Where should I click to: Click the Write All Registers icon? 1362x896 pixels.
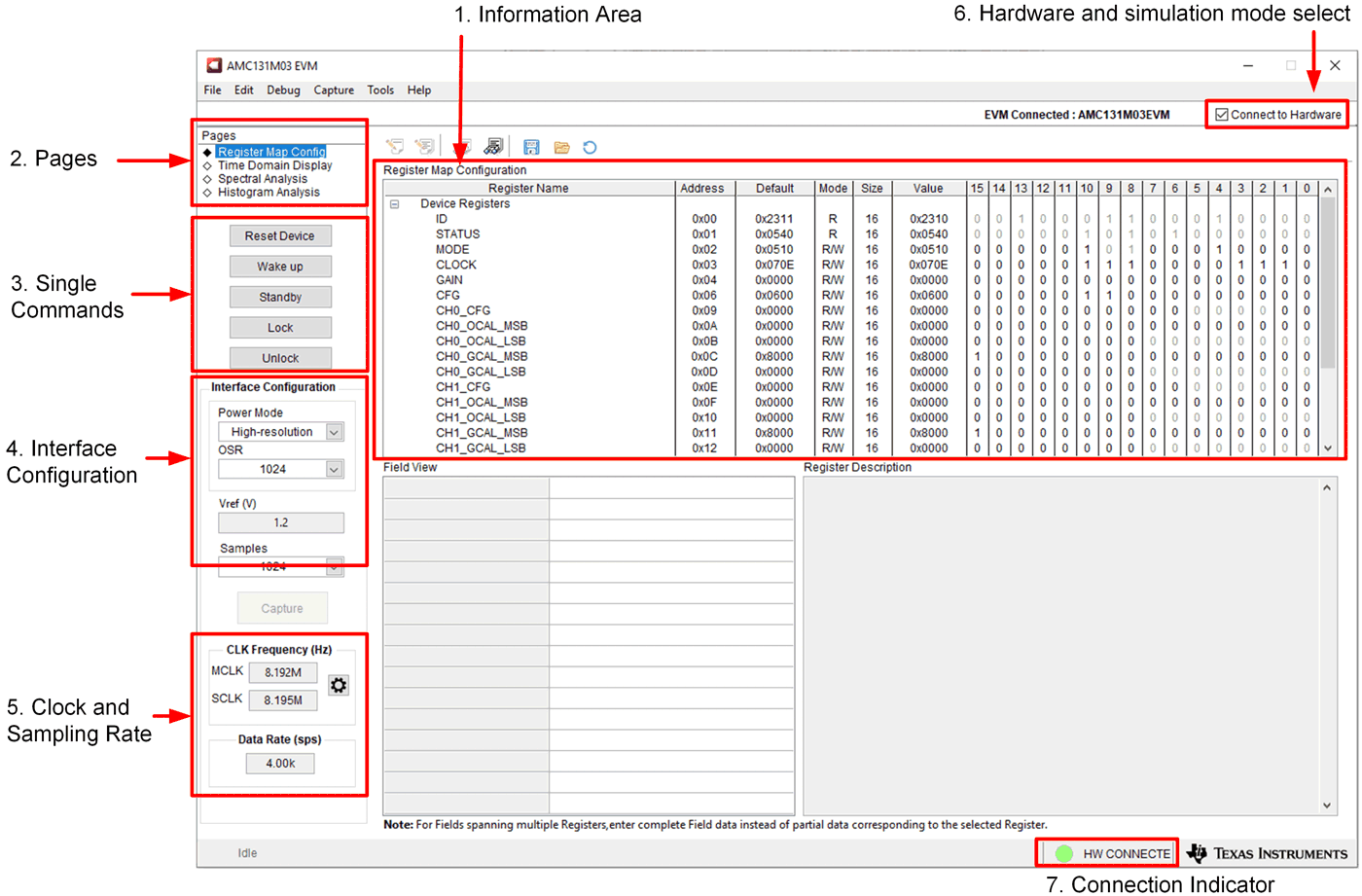pyautogui.click(x=425, y=146)
